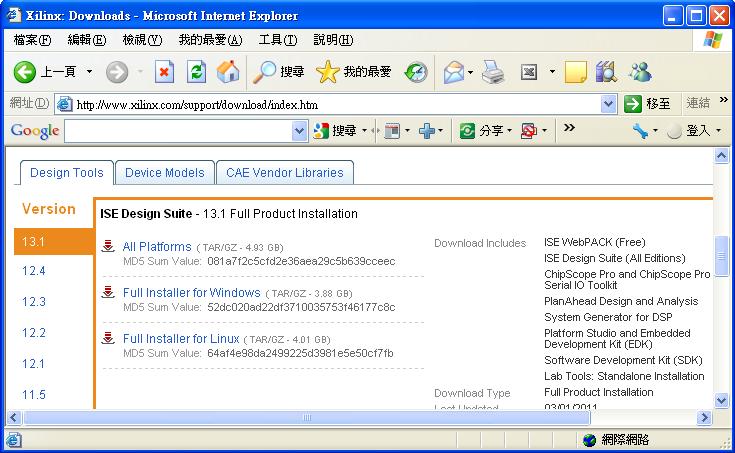Select version 12.3 in Version list
735x453 pixels.
pyautogui.click(x=34, y=302)
